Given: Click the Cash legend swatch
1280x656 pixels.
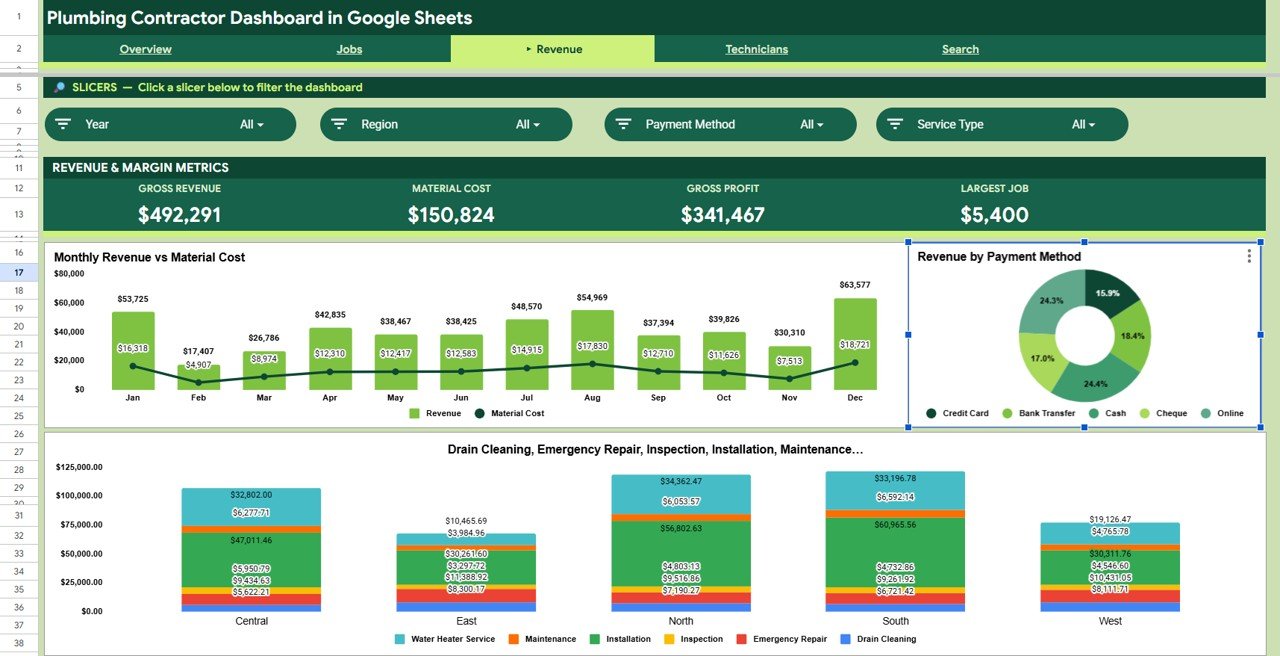Looking at the screenshot, I should [x=1094, y=413].
